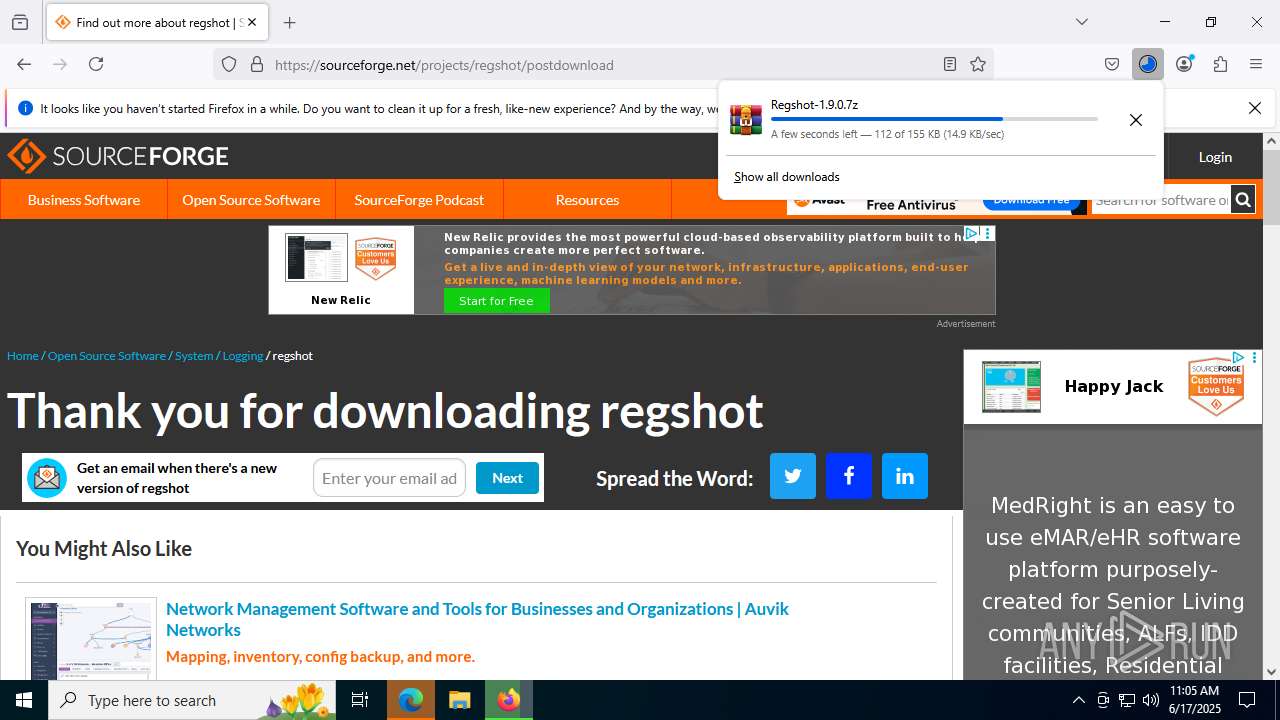Reload the page with the refresh icon
Screen dimensions: 1280x720
coord(96,64)
